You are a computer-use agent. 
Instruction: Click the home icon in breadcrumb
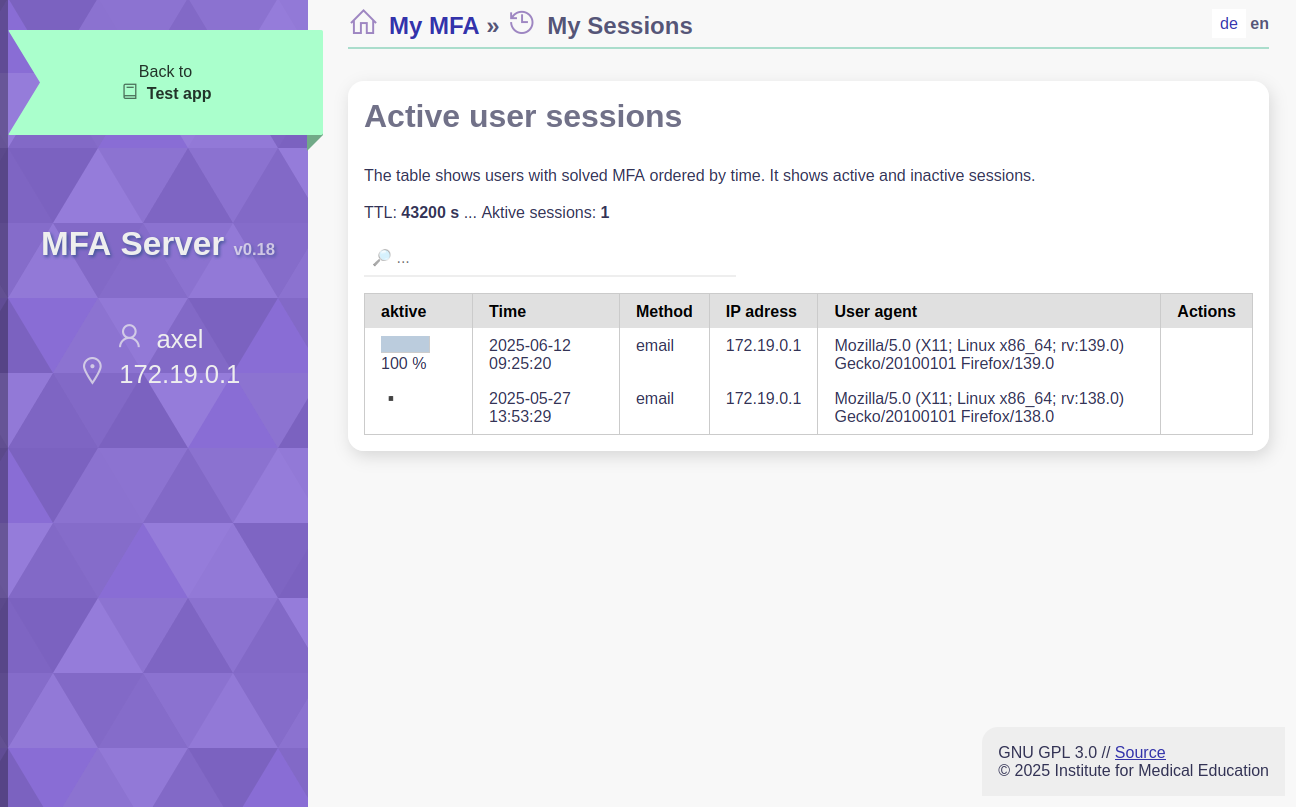pyautogui.click(x=363, y=22)
